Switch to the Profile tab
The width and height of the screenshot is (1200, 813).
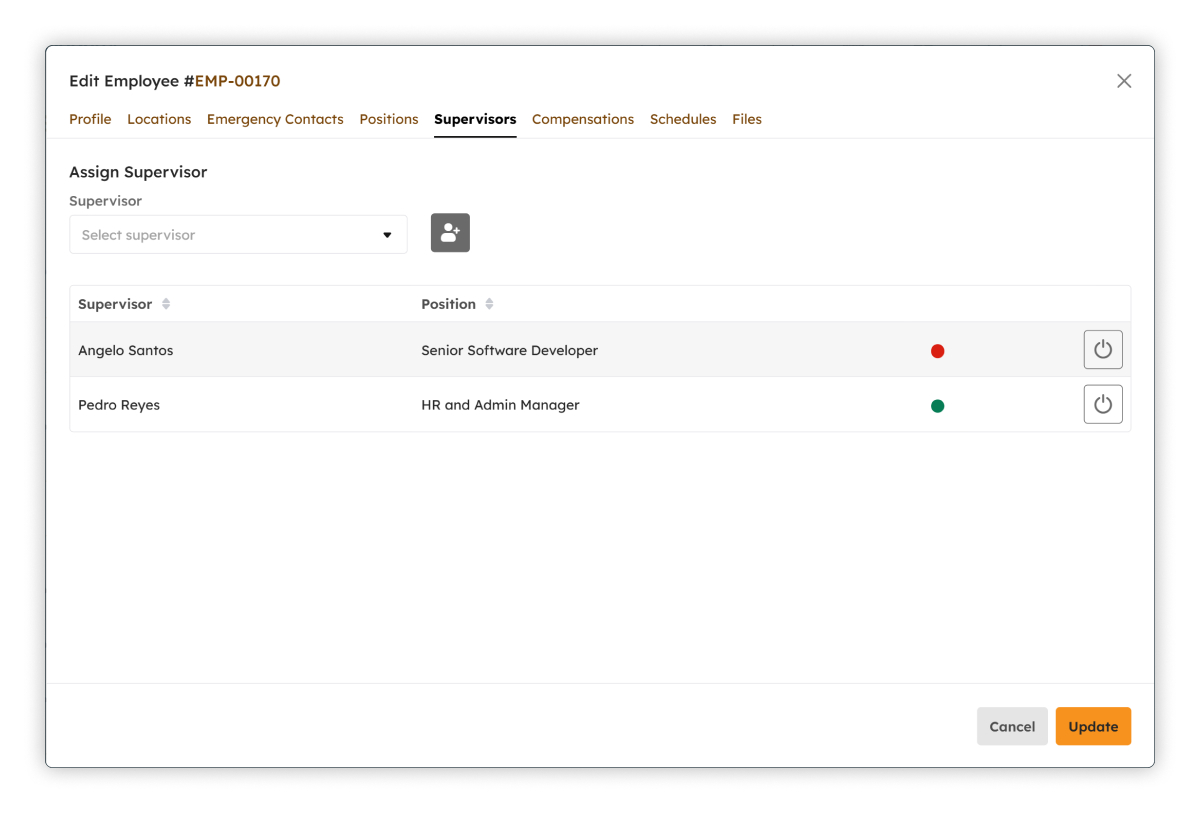coord(90,119)
